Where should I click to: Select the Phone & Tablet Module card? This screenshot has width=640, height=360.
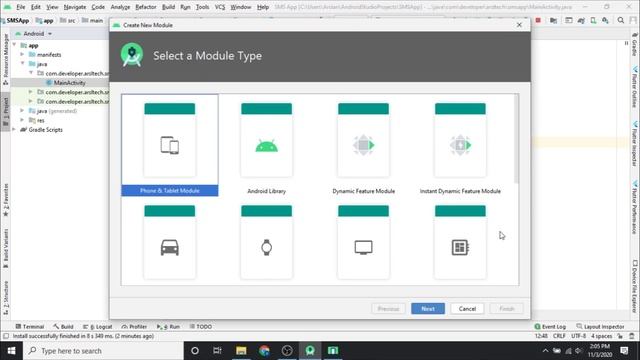point(169,145)
